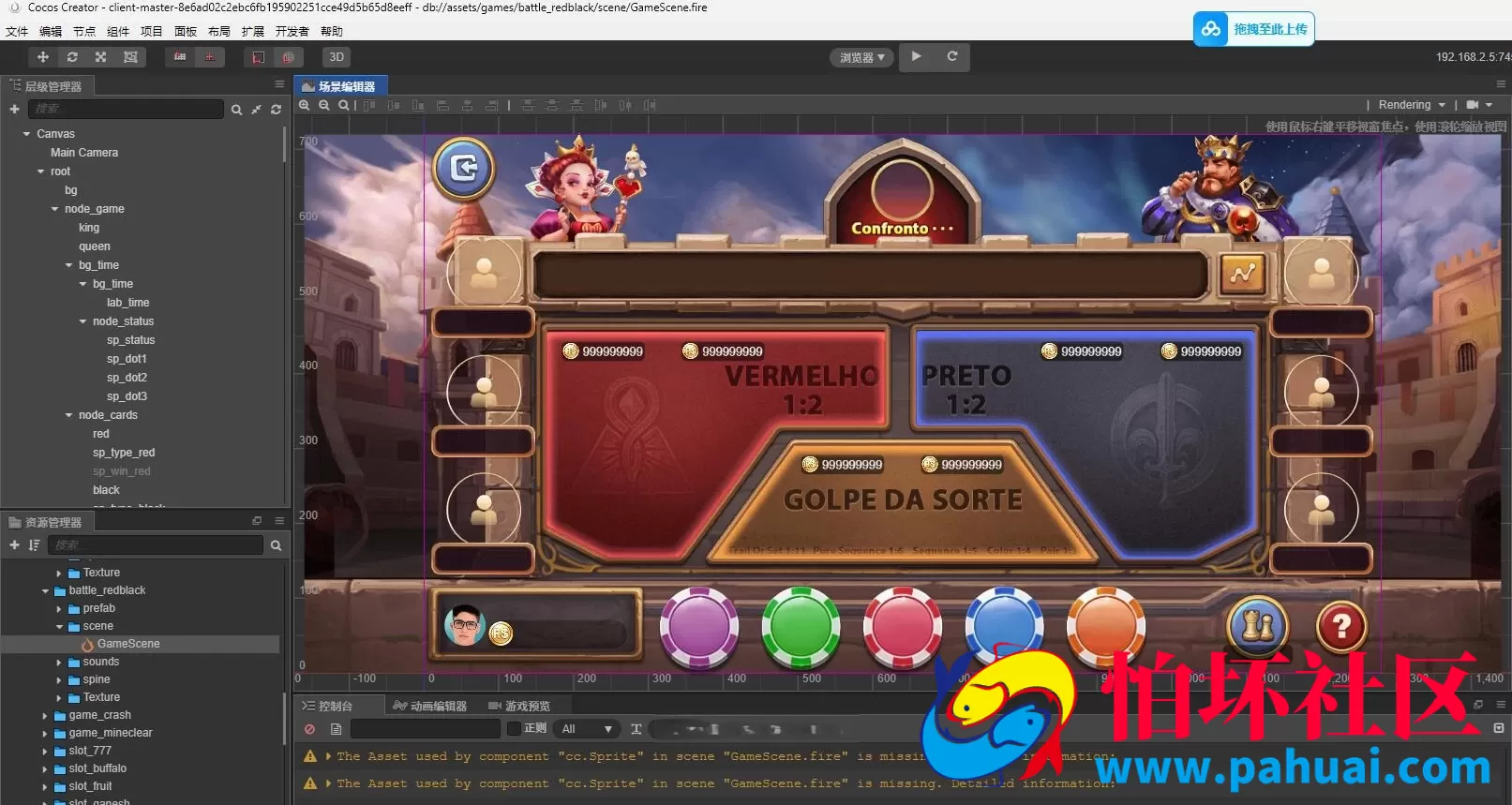
Task: Refresh the preview with reload icon
Action: [x=951, y=56]
